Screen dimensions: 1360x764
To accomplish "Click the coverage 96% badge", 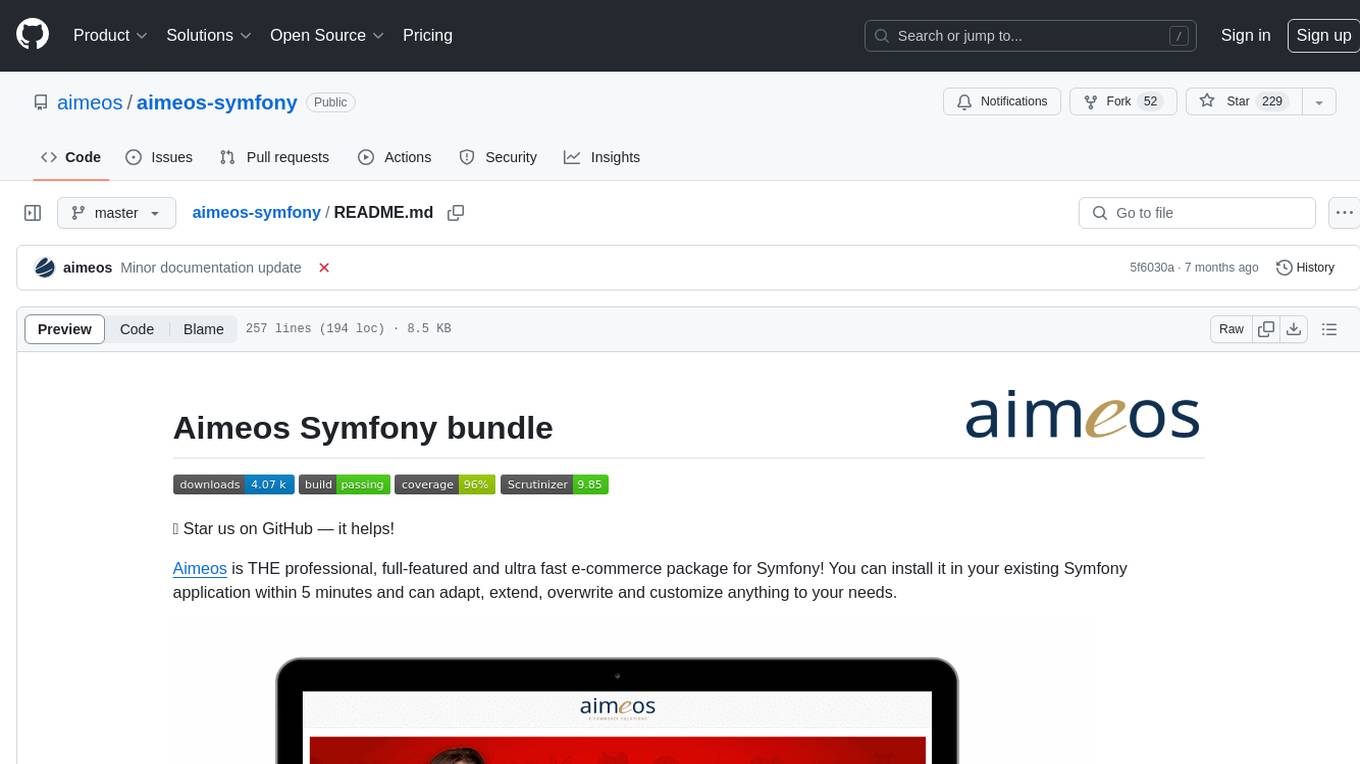I will click(x=445, y=484).
